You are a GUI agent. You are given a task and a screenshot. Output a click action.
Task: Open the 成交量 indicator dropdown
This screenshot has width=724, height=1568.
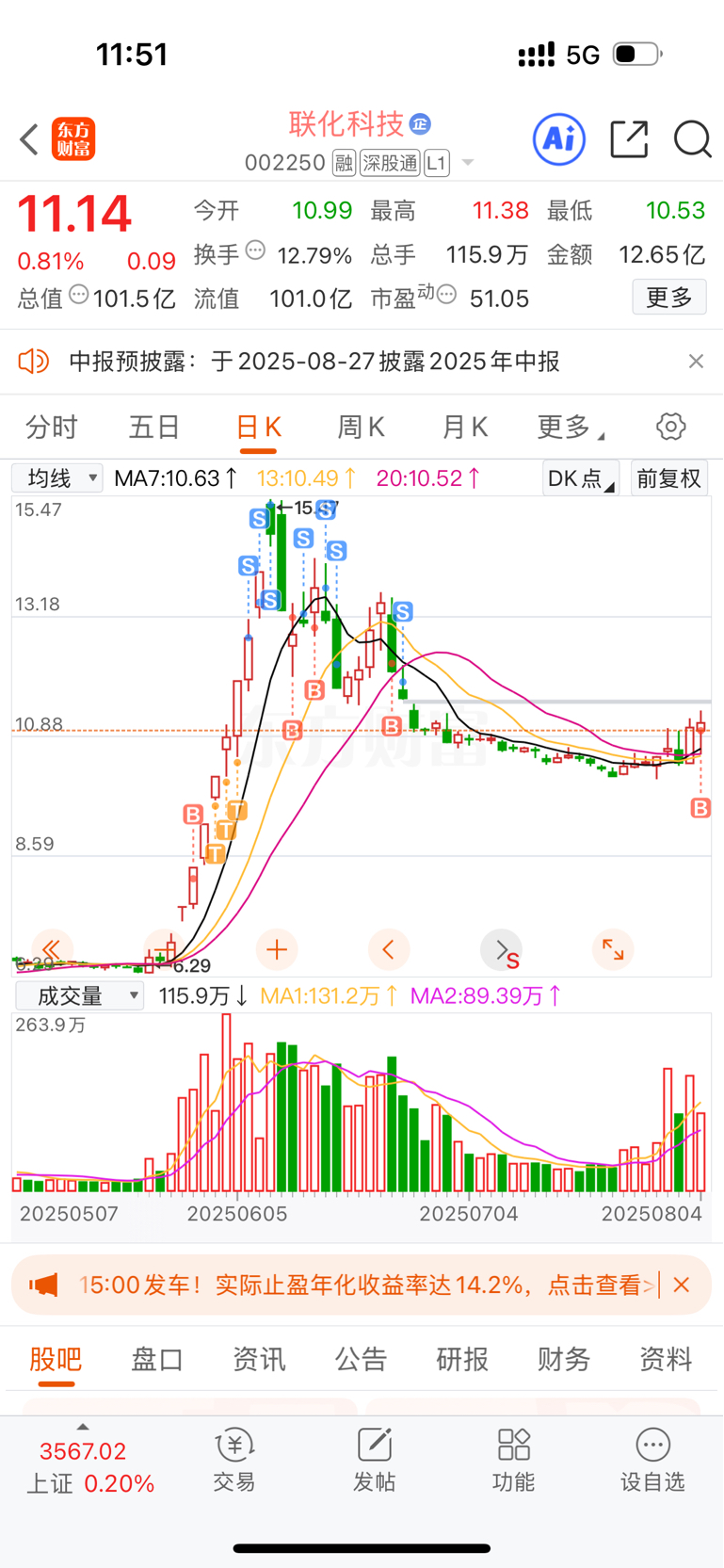[x=80, y=995]
